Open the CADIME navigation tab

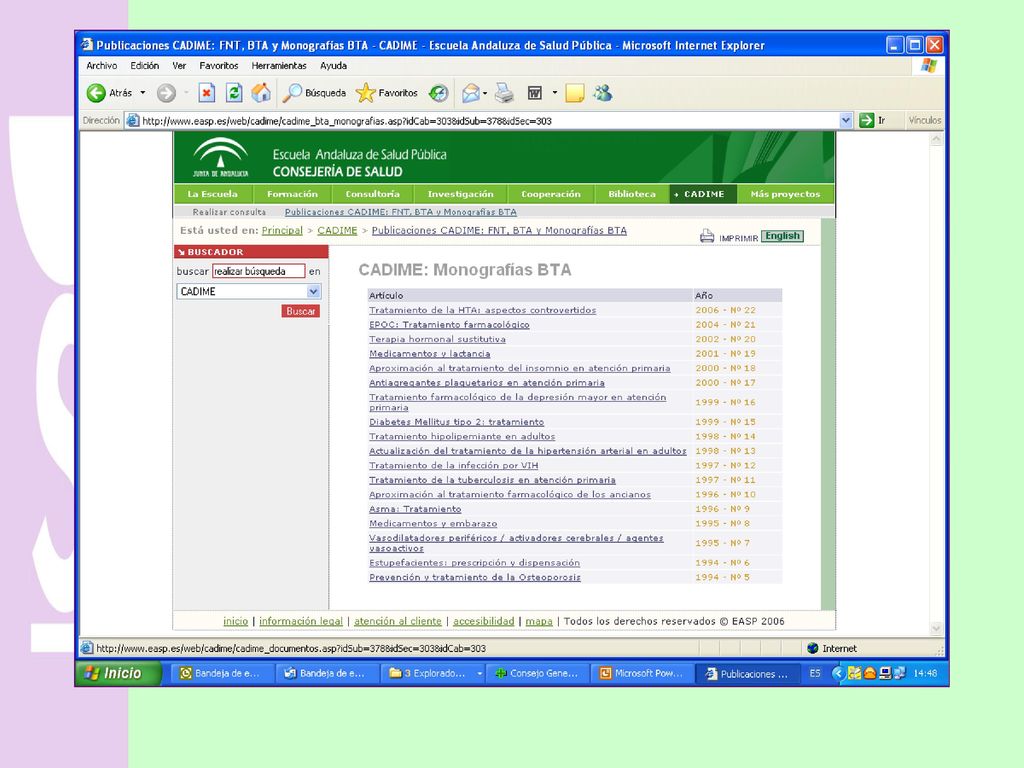tap(703, 194)
